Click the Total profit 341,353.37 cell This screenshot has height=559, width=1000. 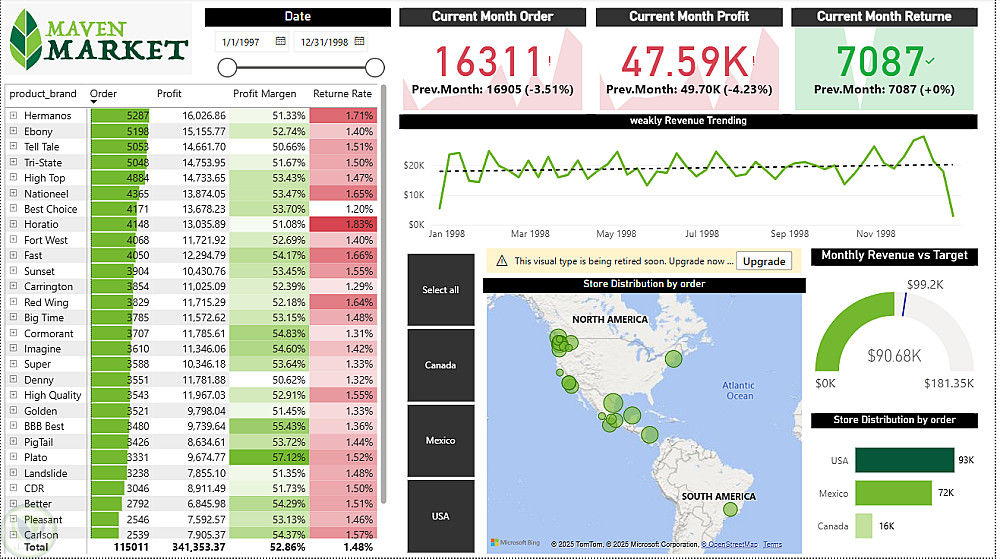coord(198,547)
